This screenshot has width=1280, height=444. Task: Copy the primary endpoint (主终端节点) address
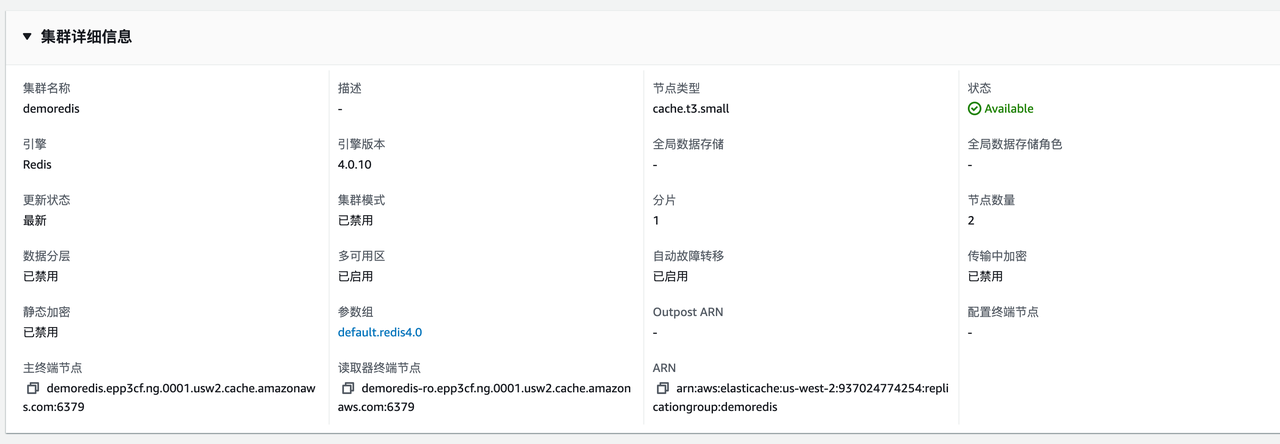click(x=33, y=388)
